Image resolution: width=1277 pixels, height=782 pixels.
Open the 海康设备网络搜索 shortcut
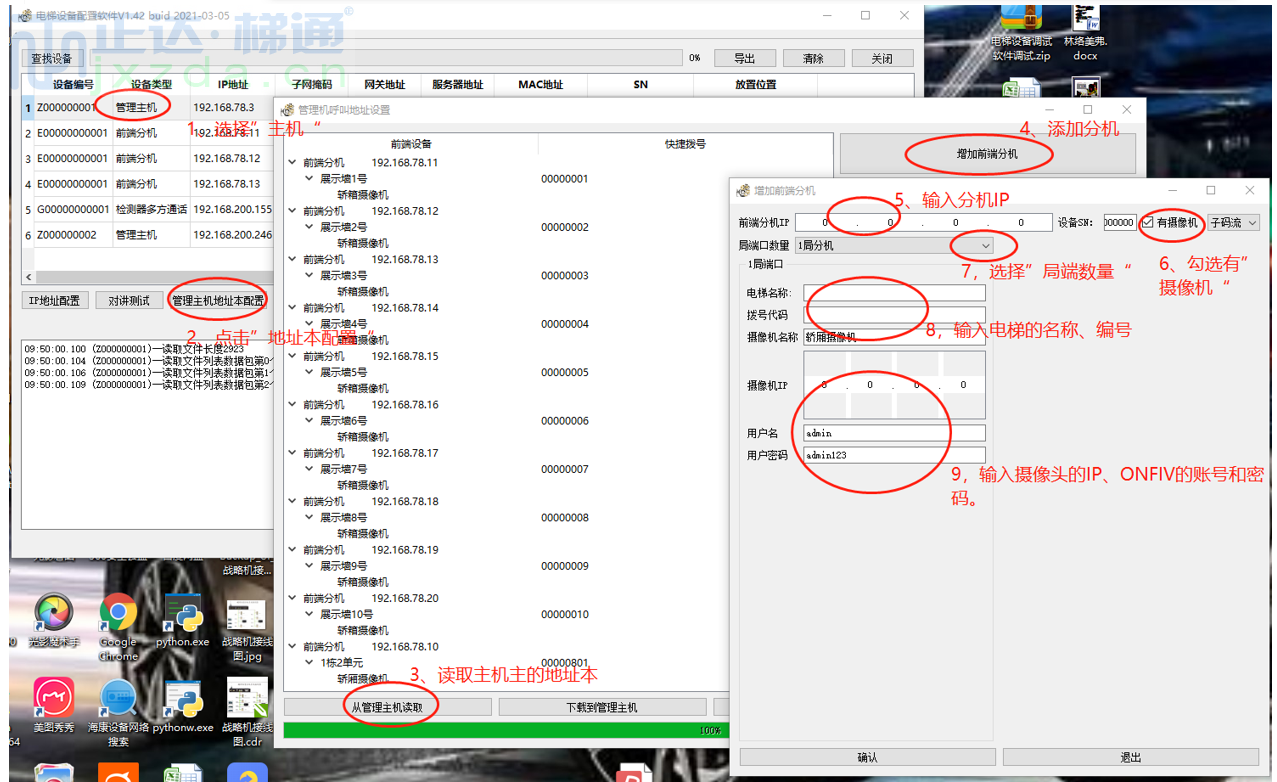click(x=118, y=699)
